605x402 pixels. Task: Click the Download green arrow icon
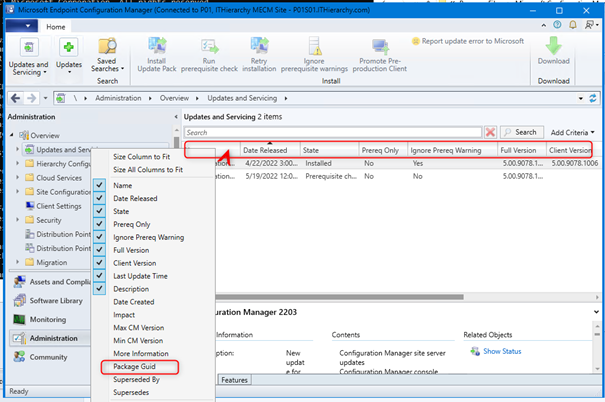point(553,46)
